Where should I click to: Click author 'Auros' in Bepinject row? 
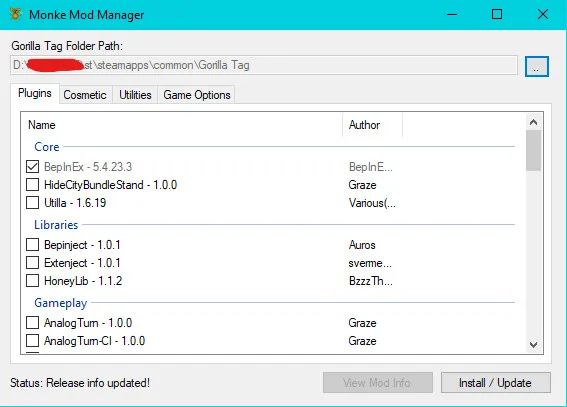[362, 245]
